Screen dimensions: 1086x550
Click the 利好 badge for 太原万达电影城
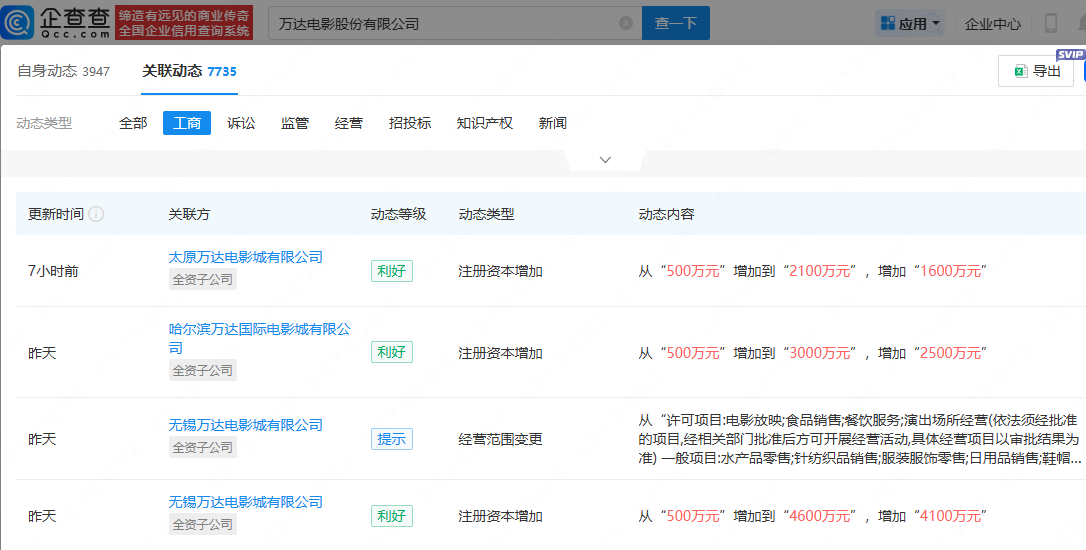pos(391,271)
